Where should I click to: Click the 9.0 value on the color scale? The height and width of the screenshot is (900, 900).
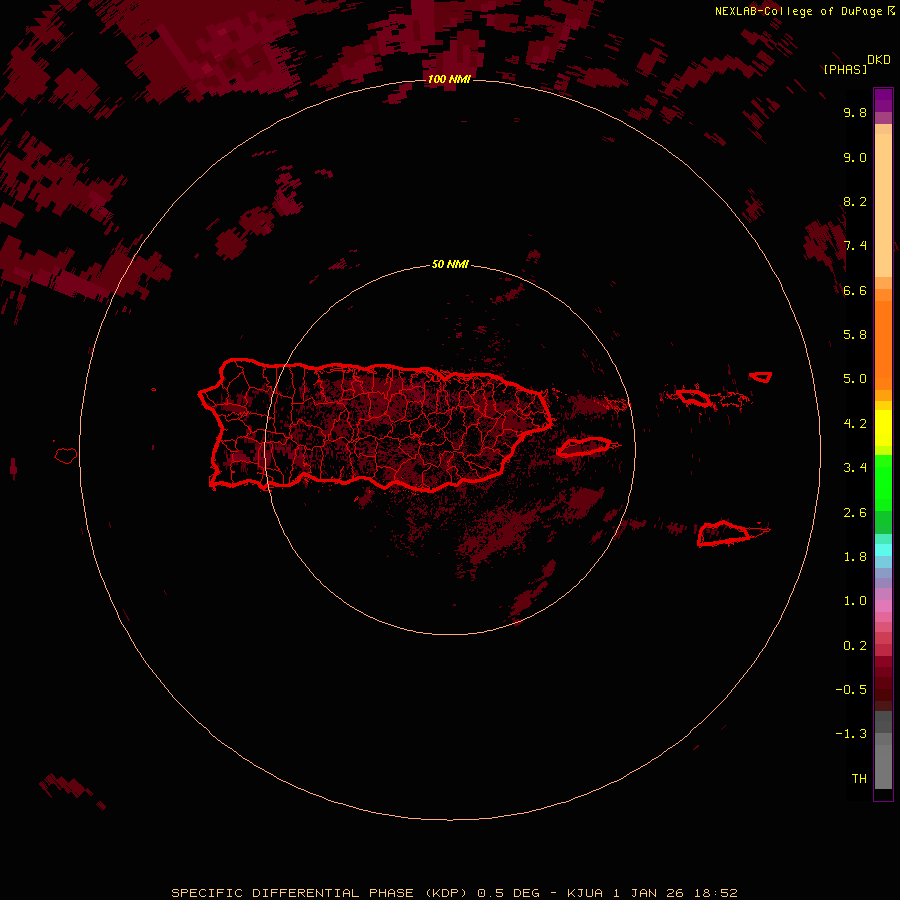(x=855, y=157)
